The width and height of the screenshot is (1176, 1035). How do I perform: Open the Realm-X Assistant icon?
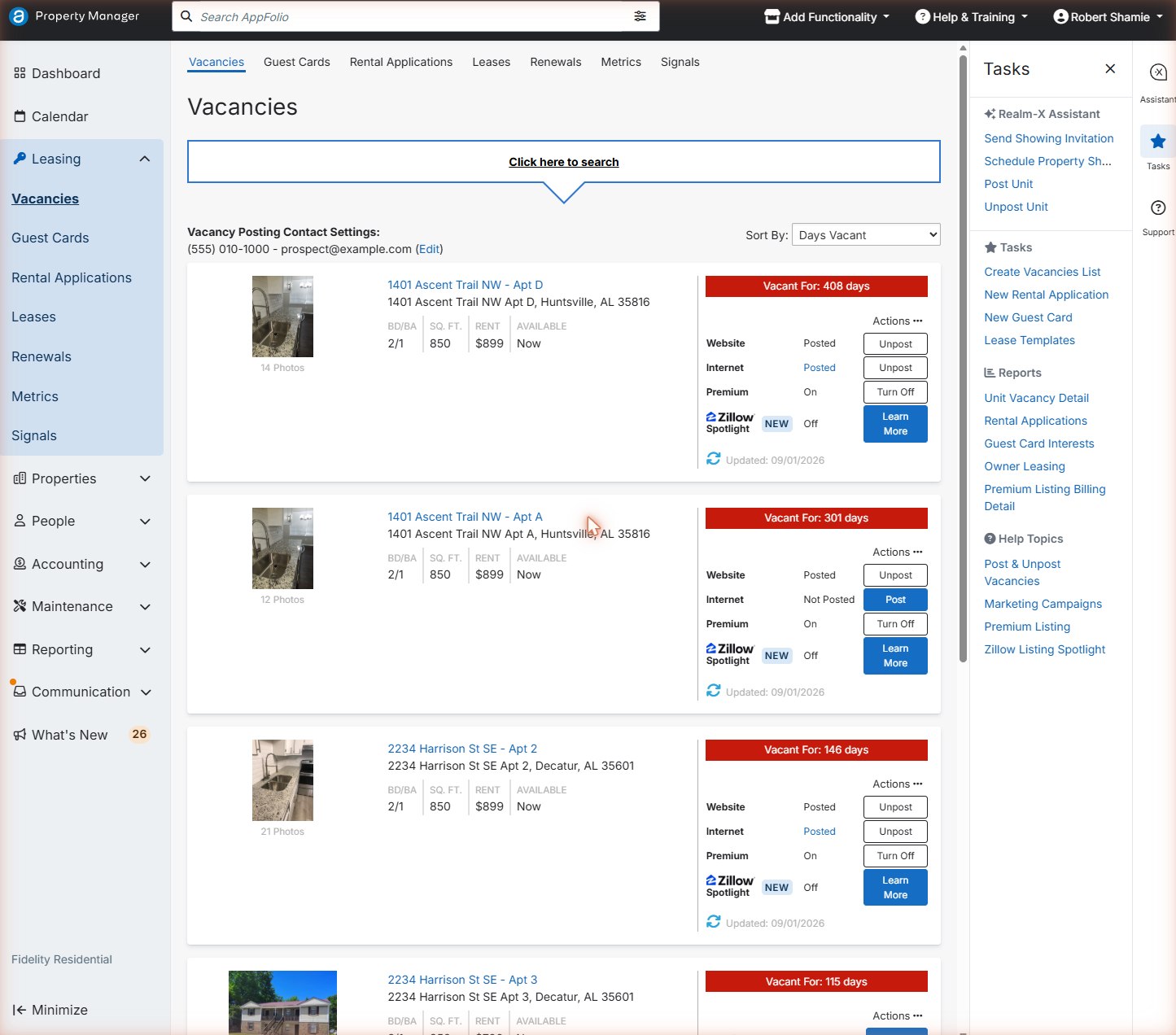tap(1158, 72)
